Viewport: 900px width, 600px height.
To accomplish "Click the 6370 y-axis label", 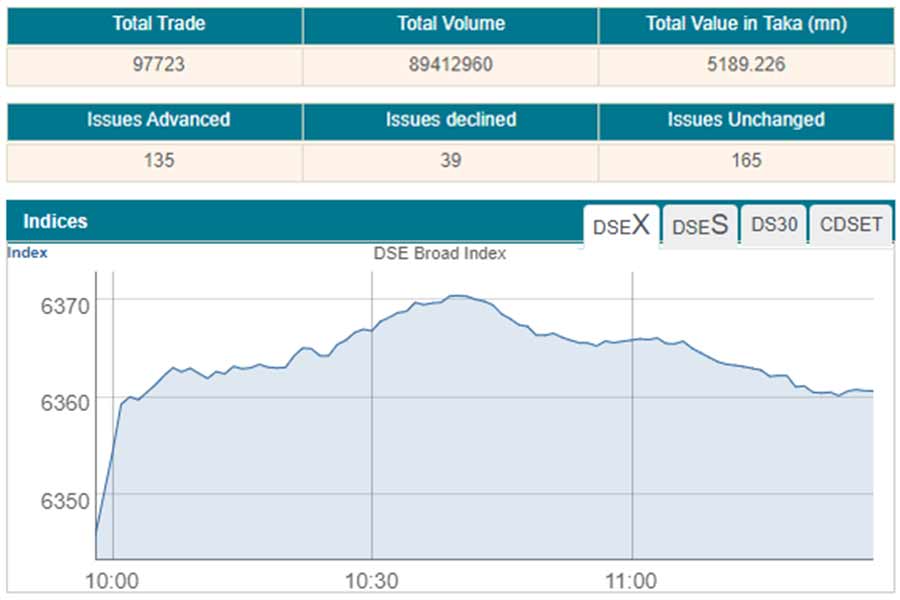I will (65, 304).
